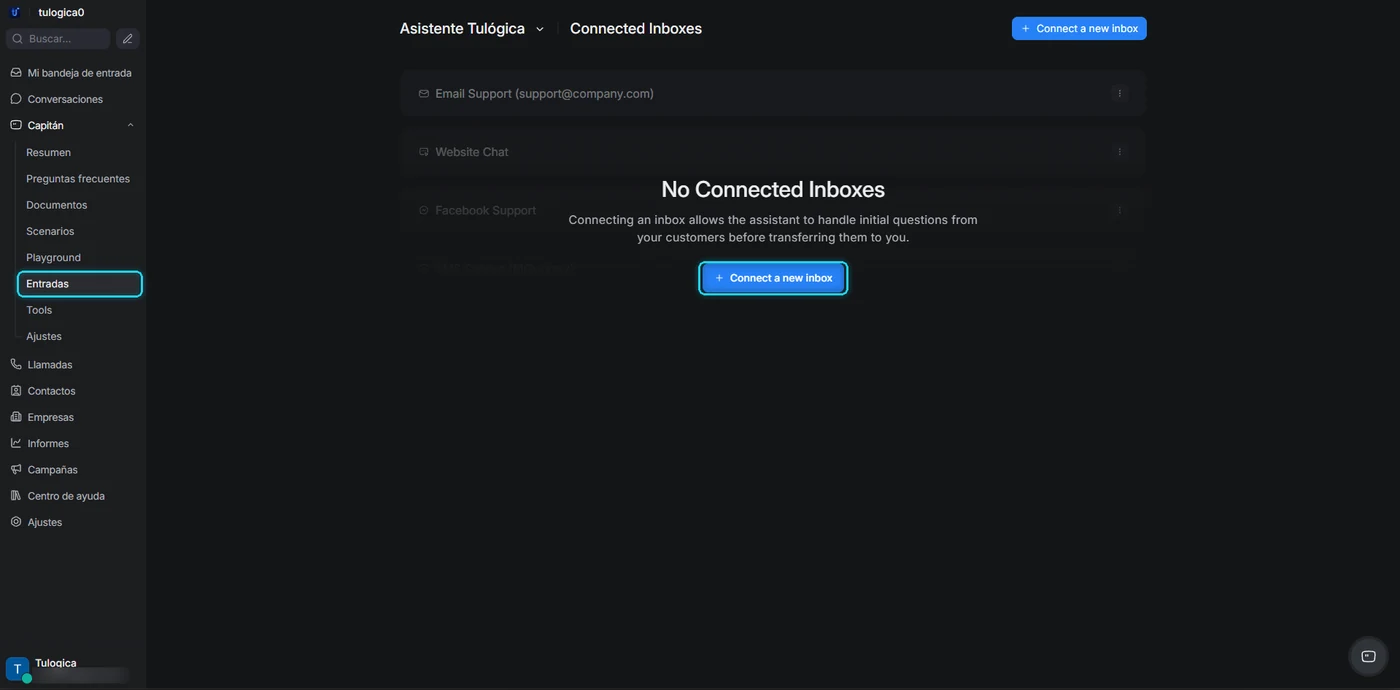Viewport: 1400px width, 690px height.
Task: Select the Website Chat inbox label
Action: click(x=472, y=152)
